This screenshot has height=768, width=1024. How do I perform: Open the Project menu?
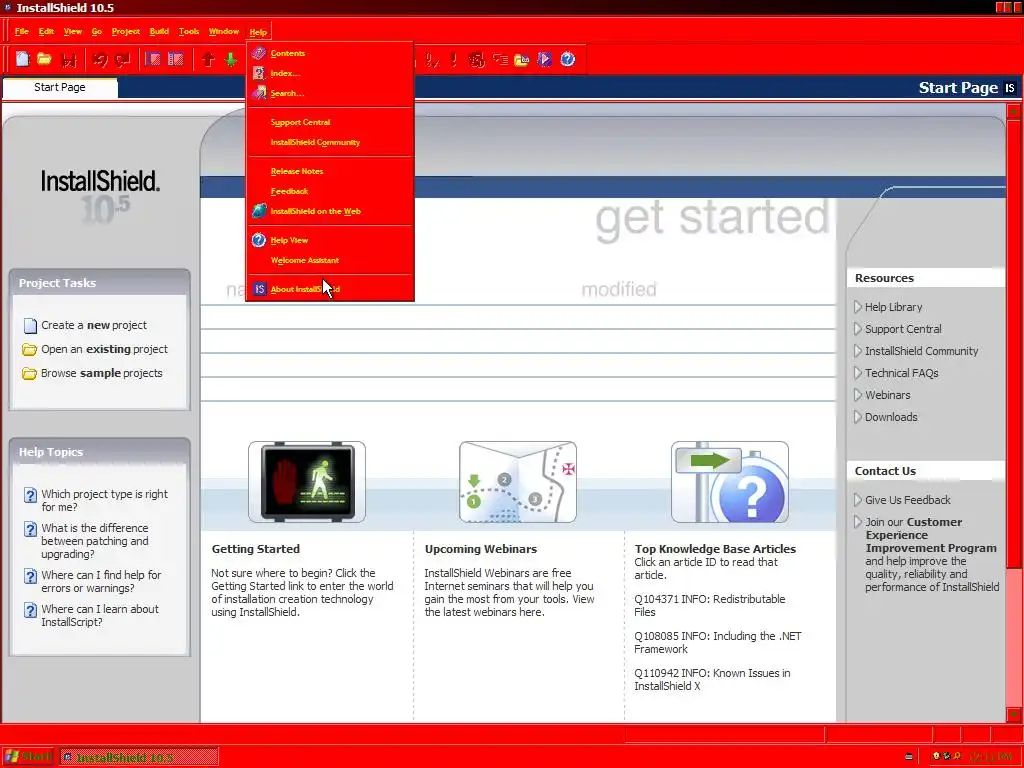[x=125, y=31]
